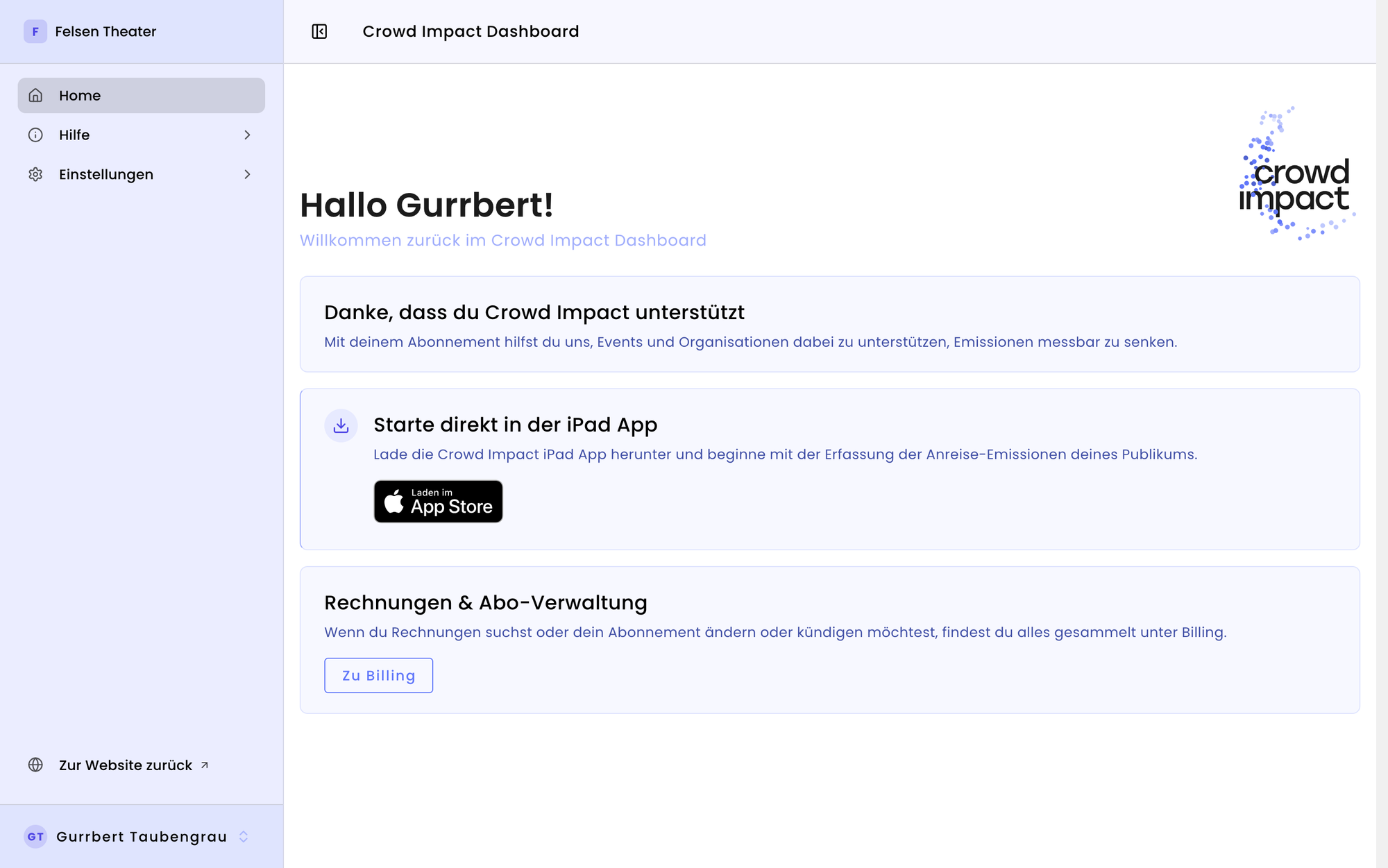Select Home in the sidebar
The image size is (1388, 868).
[x=142, y=96]
